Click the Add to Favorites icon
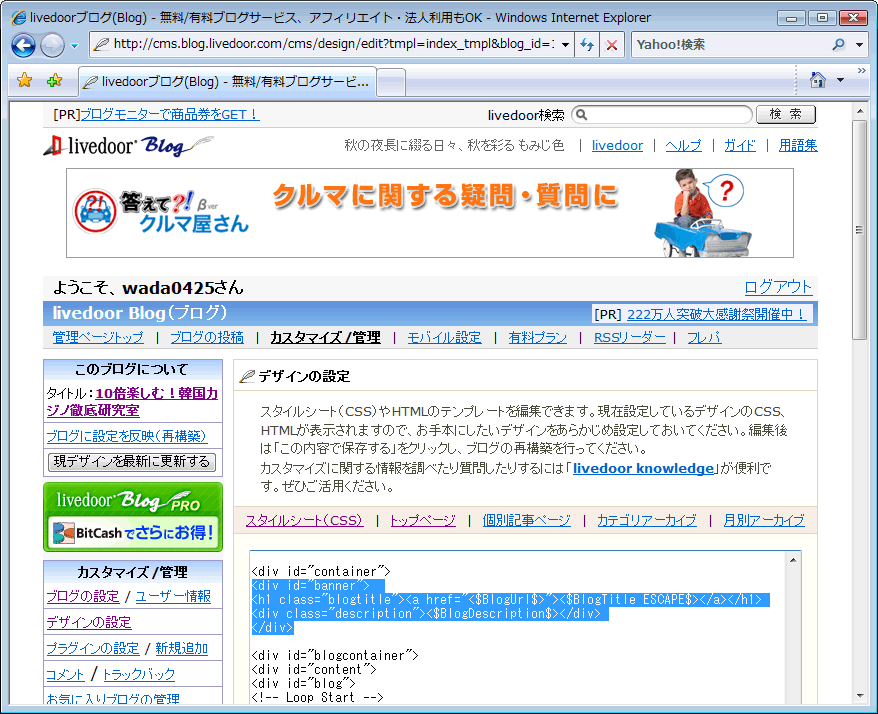 [x=54, y=81]
